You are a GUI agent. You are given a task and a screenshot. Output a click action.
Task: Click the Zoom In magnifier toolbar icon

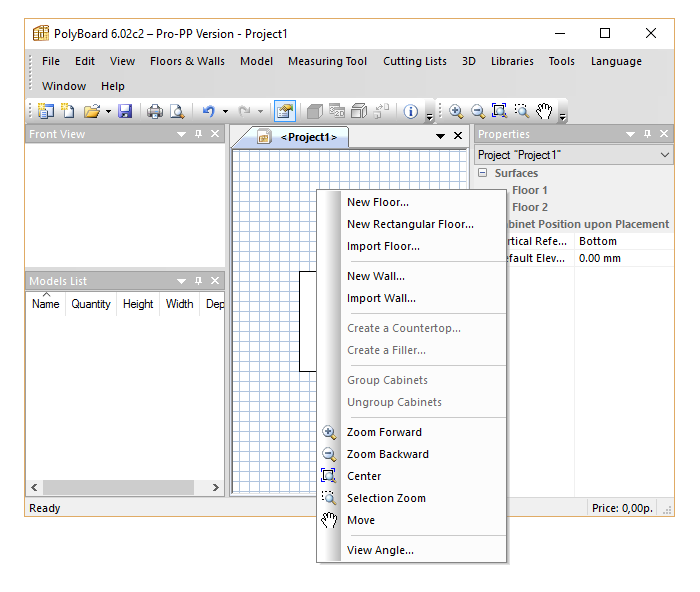[x=456, y=112]
